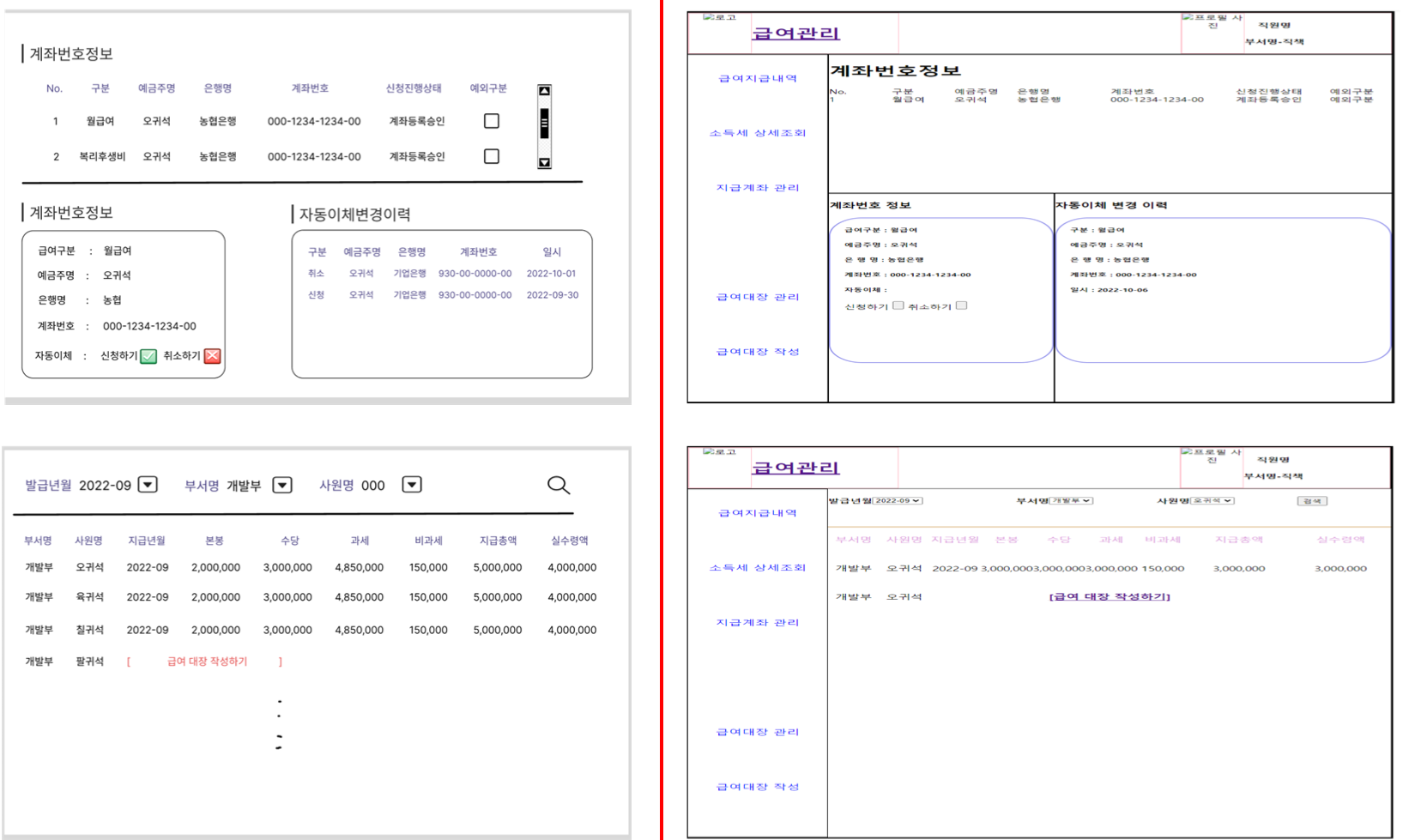Click the 신청진행상태 header in account mockup
The height and width of the screenshot is (840, 1403).
414,88
